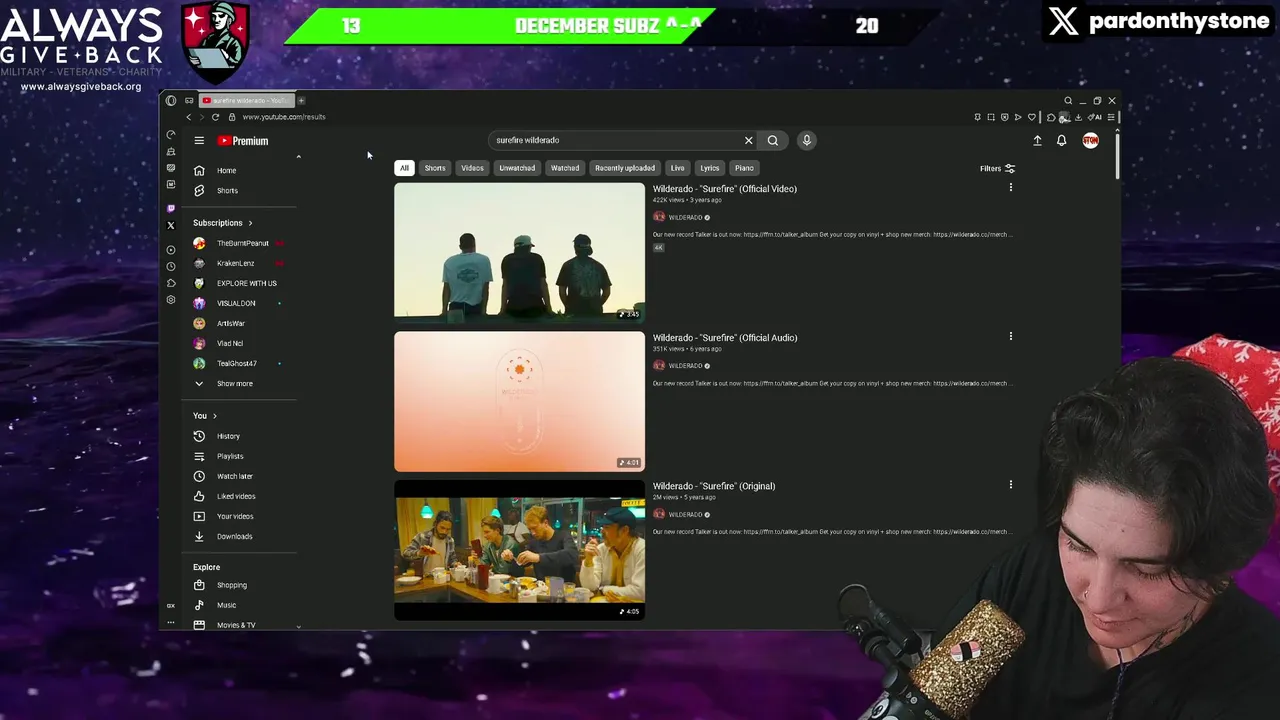
Task: Open more options for Official Video result
Action: point(1010,188)
